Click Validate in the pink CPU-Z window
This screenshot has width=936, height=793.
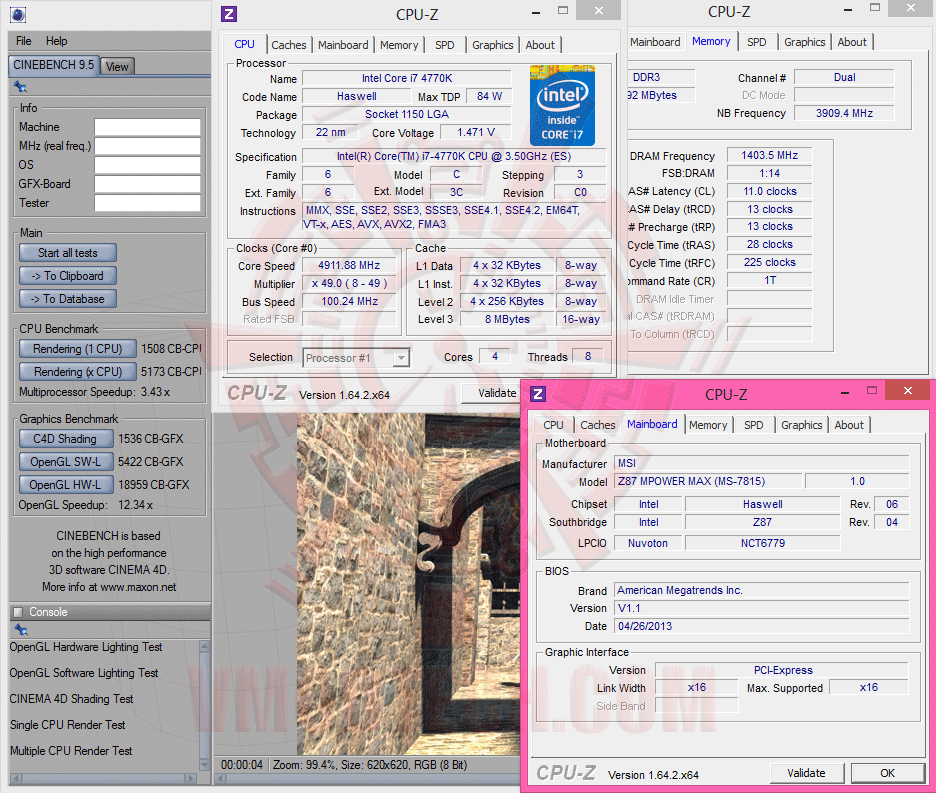click(x=806, y=773)
